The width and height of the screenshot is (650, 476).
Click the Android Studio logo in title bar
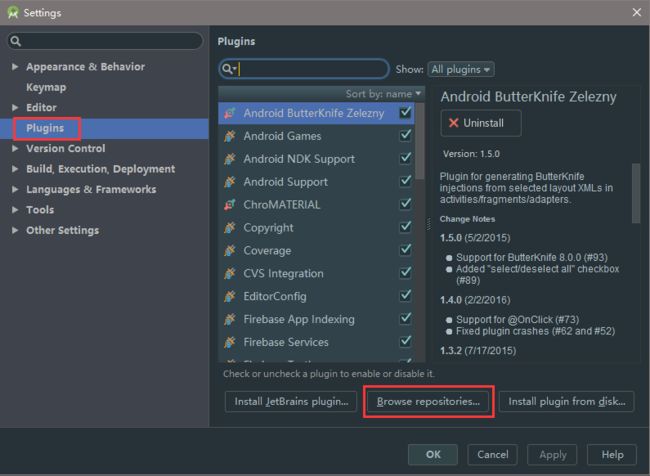click(13, 12)
